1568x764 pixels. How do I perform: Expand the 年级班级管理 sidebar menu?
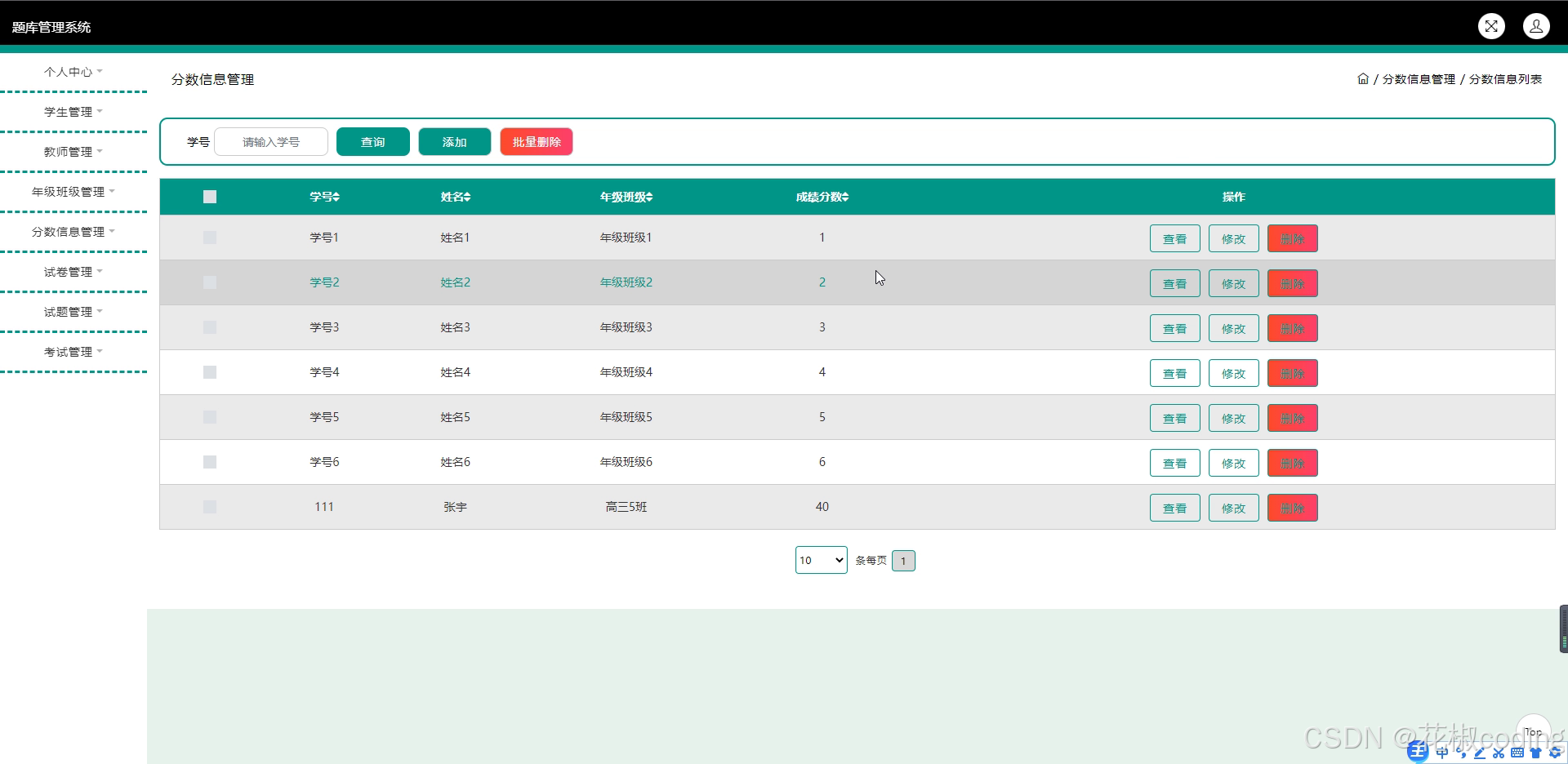(x=73, y=192)
